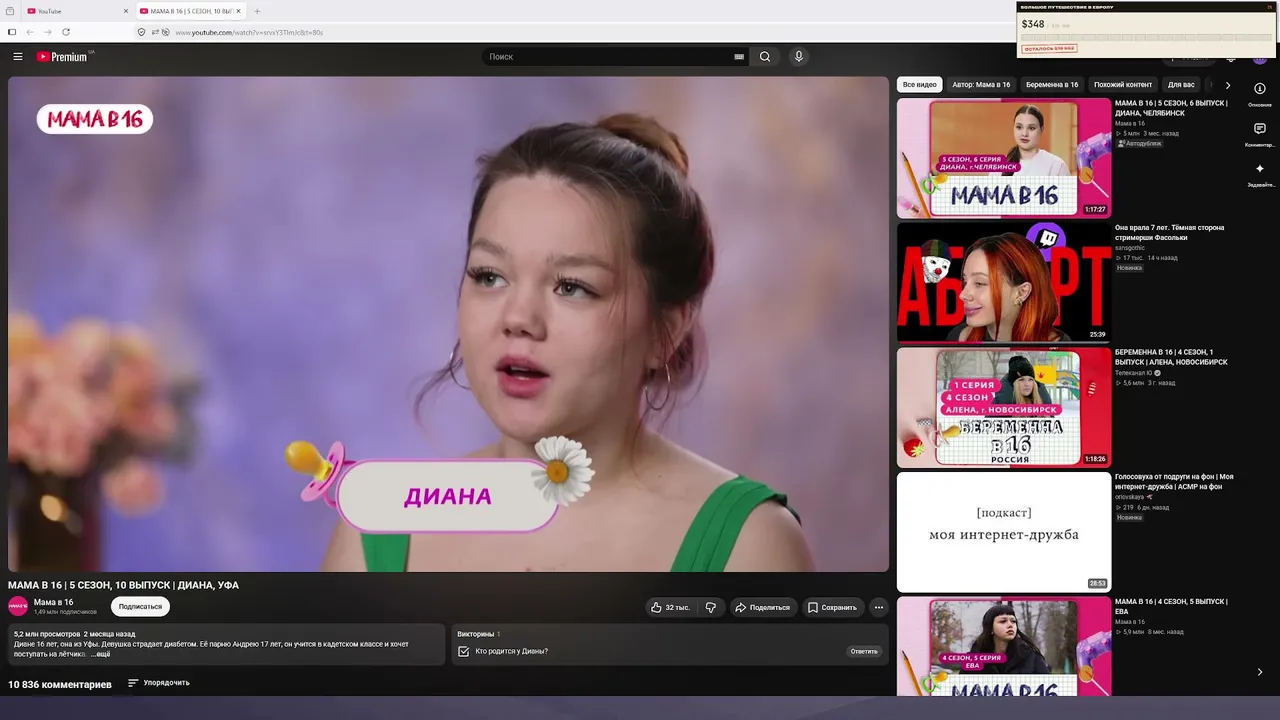1280x720 pixels.
Task: Filter by Автор: Мама в 16 chip
Action: (981, 85)
